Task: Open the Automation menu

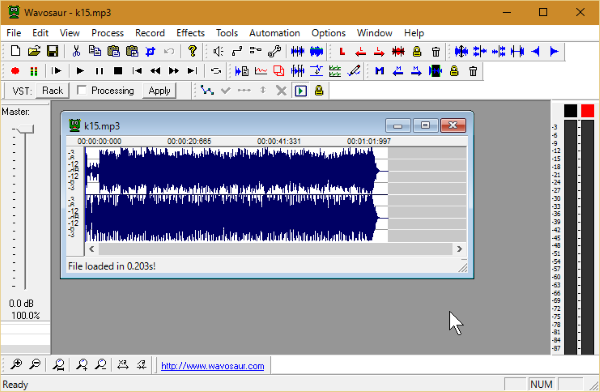Action: pos(274,33)
